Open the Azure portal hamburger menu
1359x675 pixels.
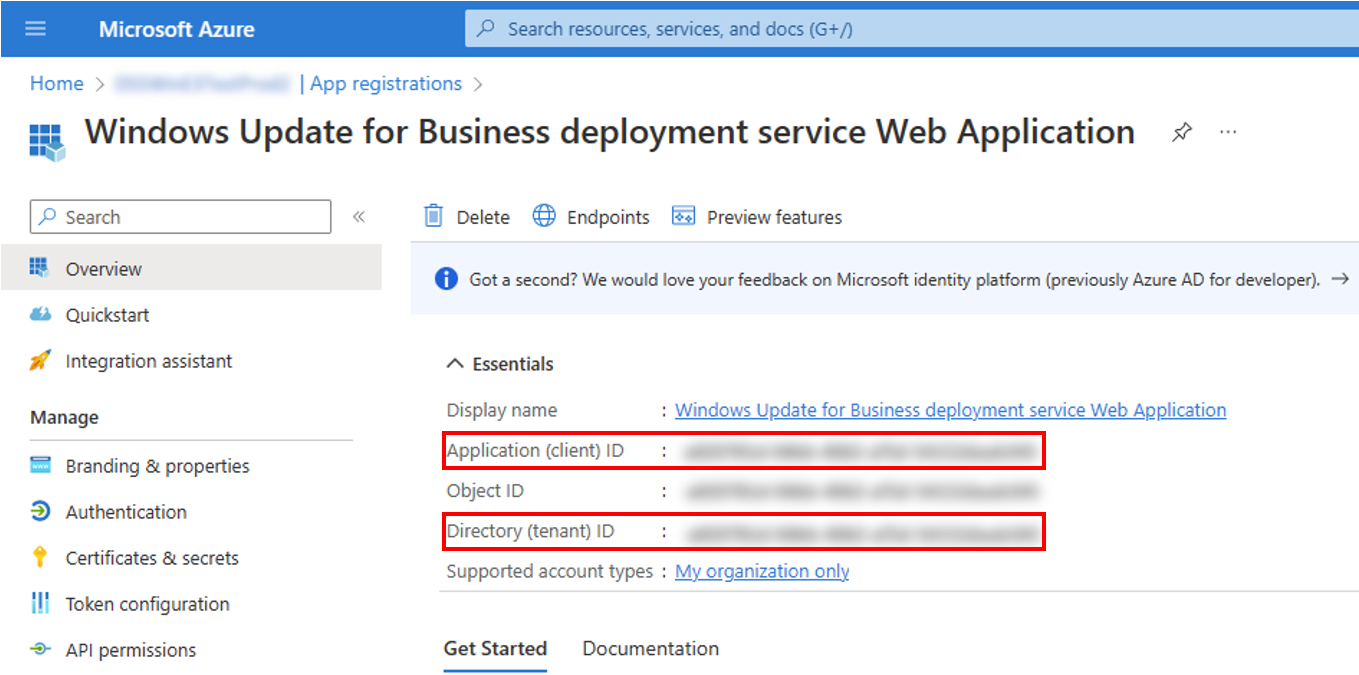pyautogui.click(x=36, y=28)
